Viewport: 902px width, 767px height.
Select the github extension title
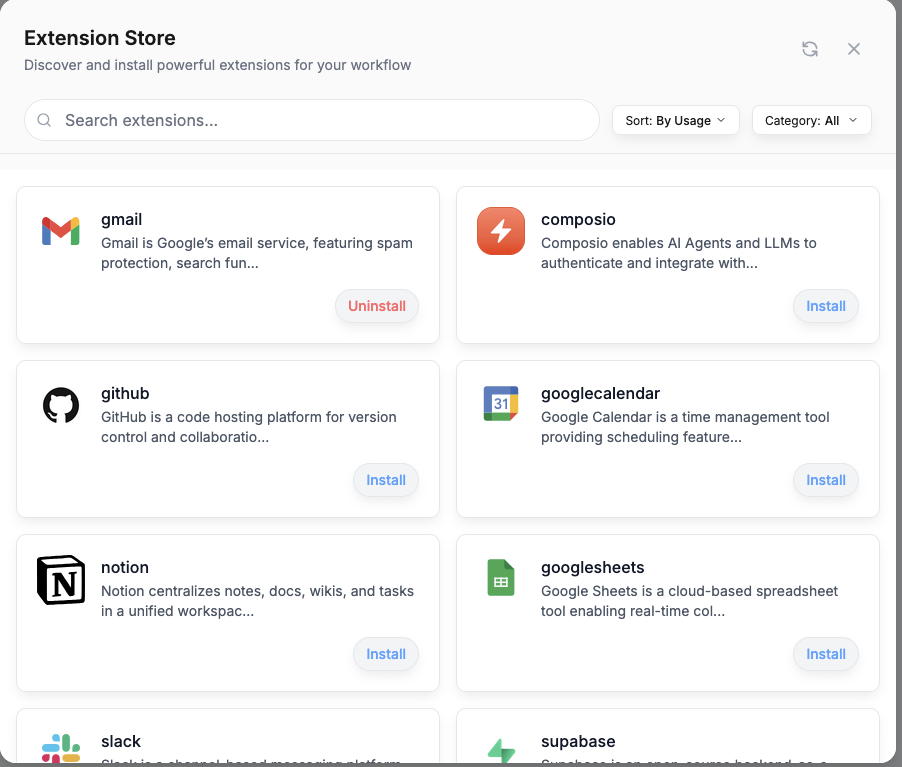(125, 394)
